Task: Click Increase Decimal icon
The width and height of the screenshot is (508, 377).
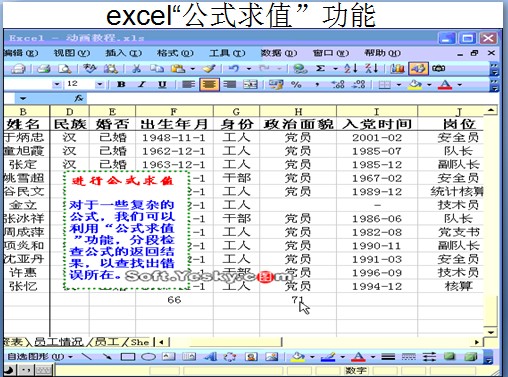Action: coord(338,85)
